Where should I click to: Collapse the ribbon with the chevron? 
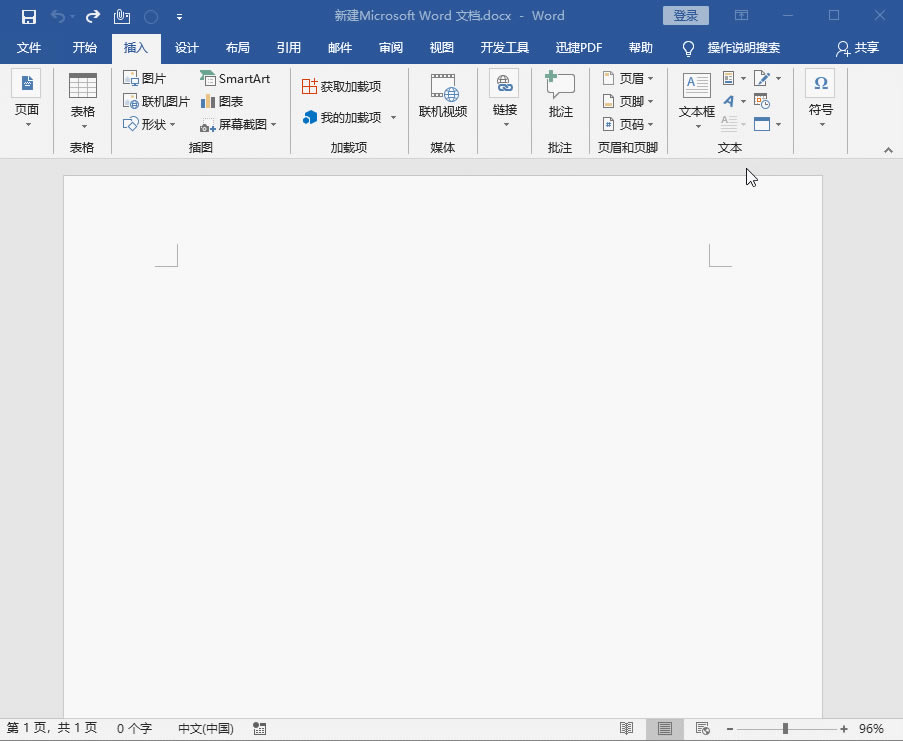[888, 148]
